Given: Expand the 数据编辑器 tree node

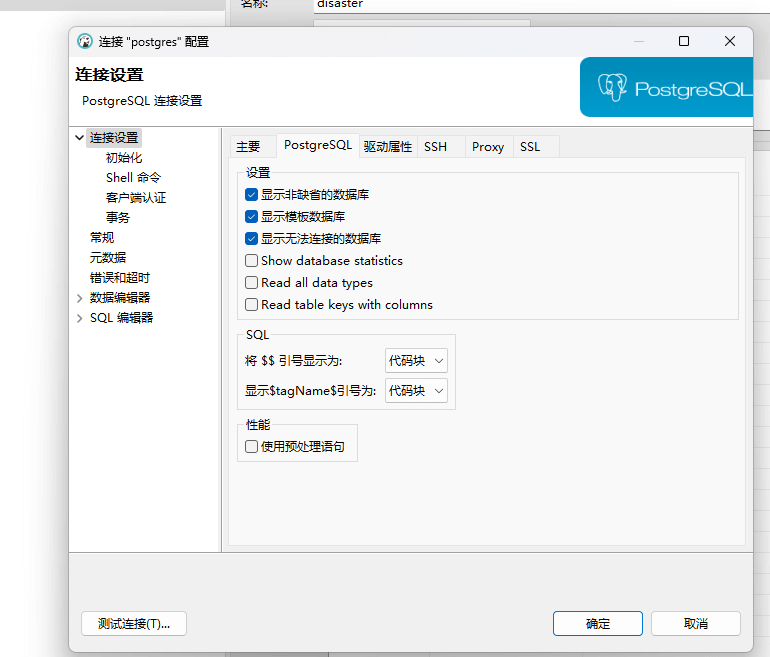Looking at the screenshot, I should tap(80, 298).
